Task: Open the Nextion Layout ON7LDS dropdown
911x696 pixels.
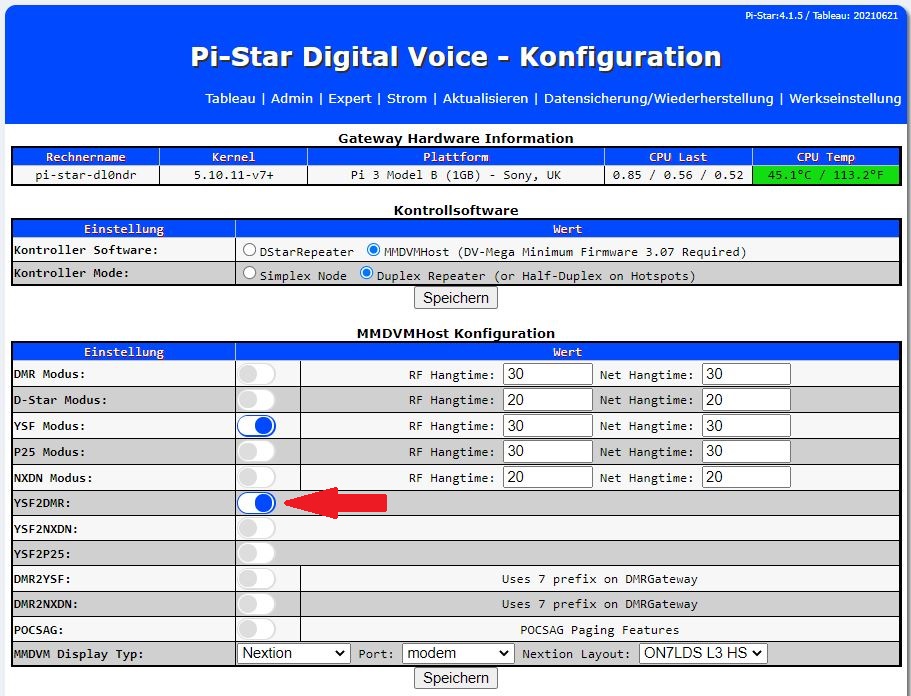Action: [x=703, y=653]
